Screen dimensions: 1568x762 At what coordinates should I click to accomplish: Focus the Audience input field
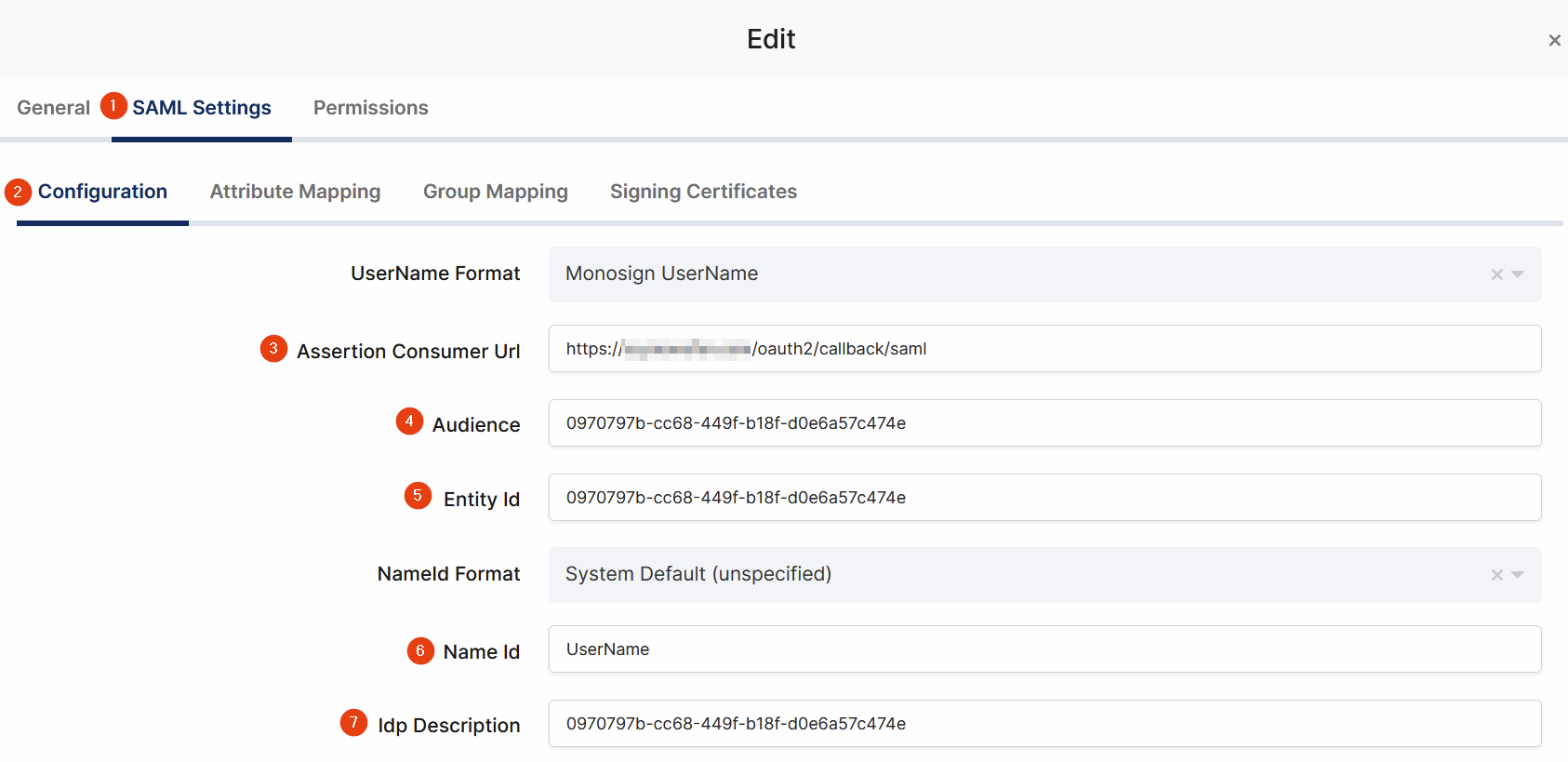pos(1044,423)
